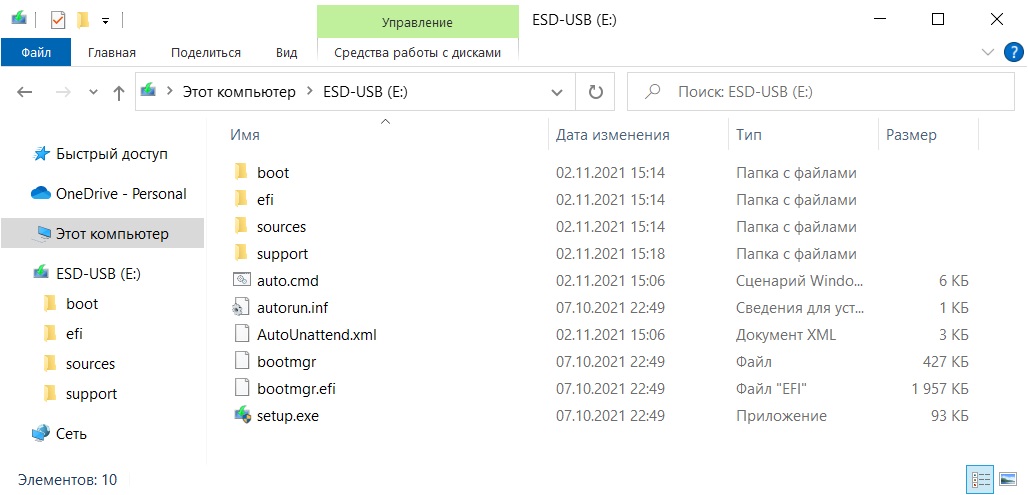The width and height of the screenshot is (1028, 495).
Task: Select the auto.cmd script file
Action: pos(287,281)
